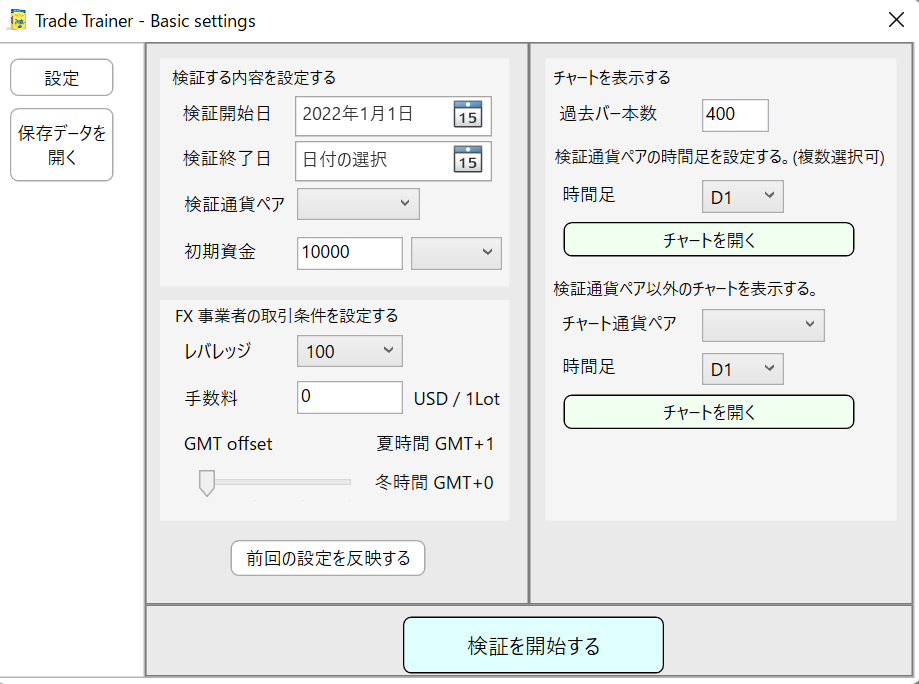Click lower チャートを開く button for other pairs
919x684 pixels.
[709, 412]
